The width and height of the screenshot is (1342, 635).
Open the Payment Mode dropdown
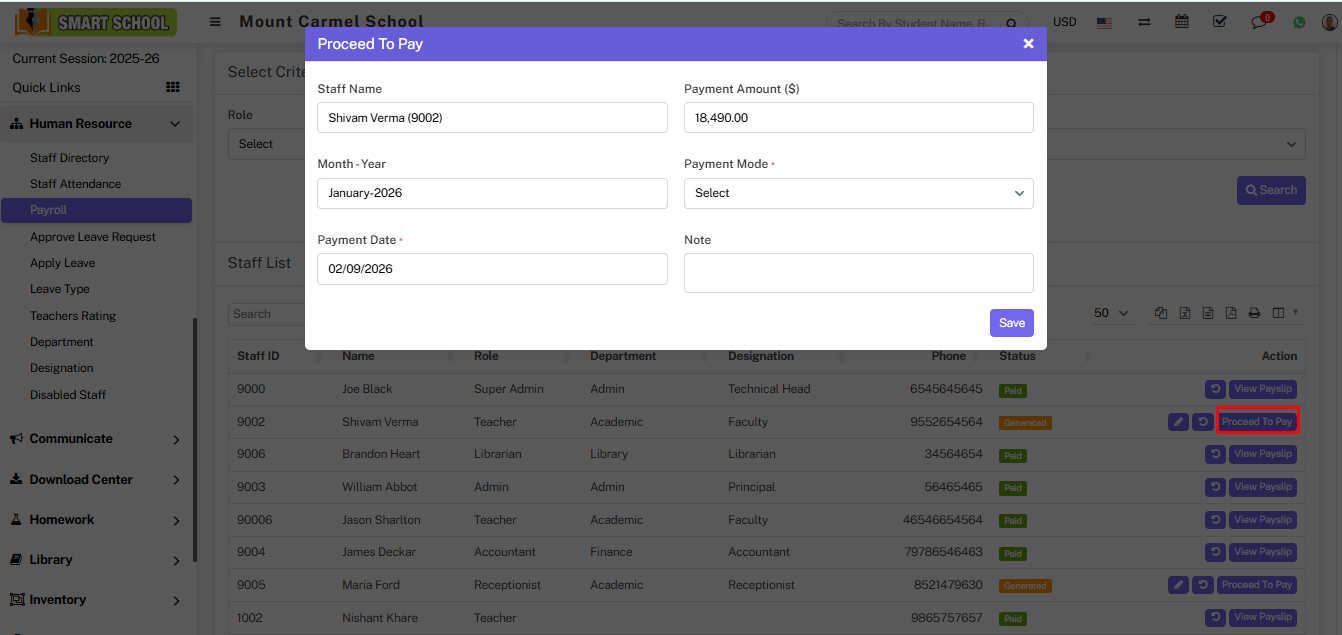858,193
